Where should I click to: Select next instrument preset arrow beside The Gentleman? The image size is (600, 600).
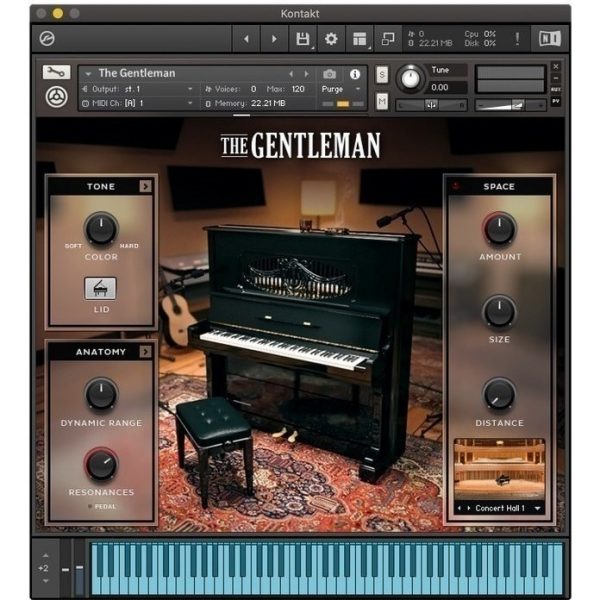coord(307,74)
